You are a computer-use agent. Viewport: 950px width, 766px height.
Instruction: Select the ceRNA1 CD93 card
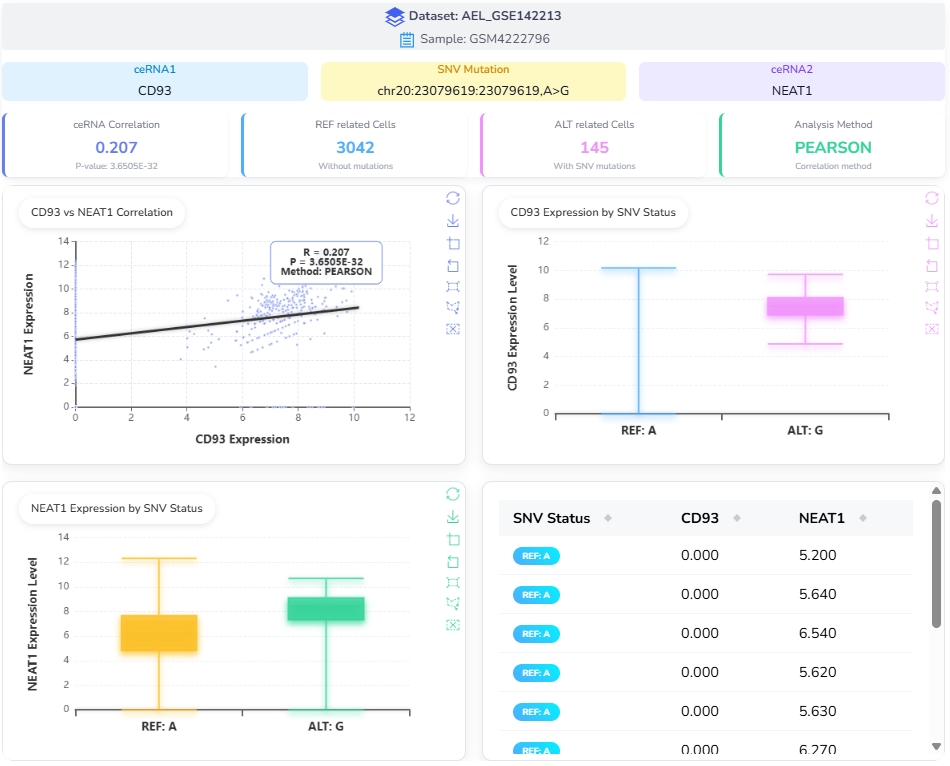[155, 81]
